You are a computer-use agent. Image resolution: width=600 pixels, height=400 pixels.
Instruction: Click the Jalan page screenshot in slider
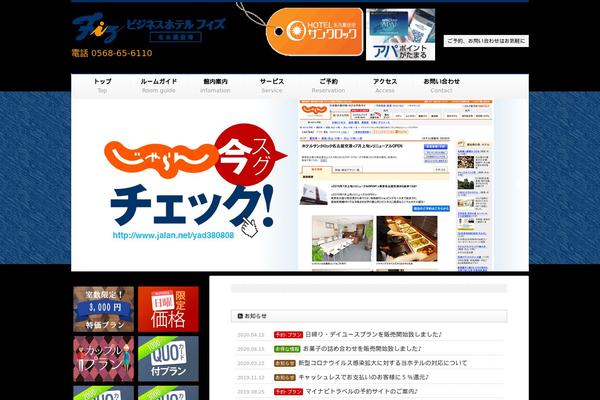(x=396, y=185)
